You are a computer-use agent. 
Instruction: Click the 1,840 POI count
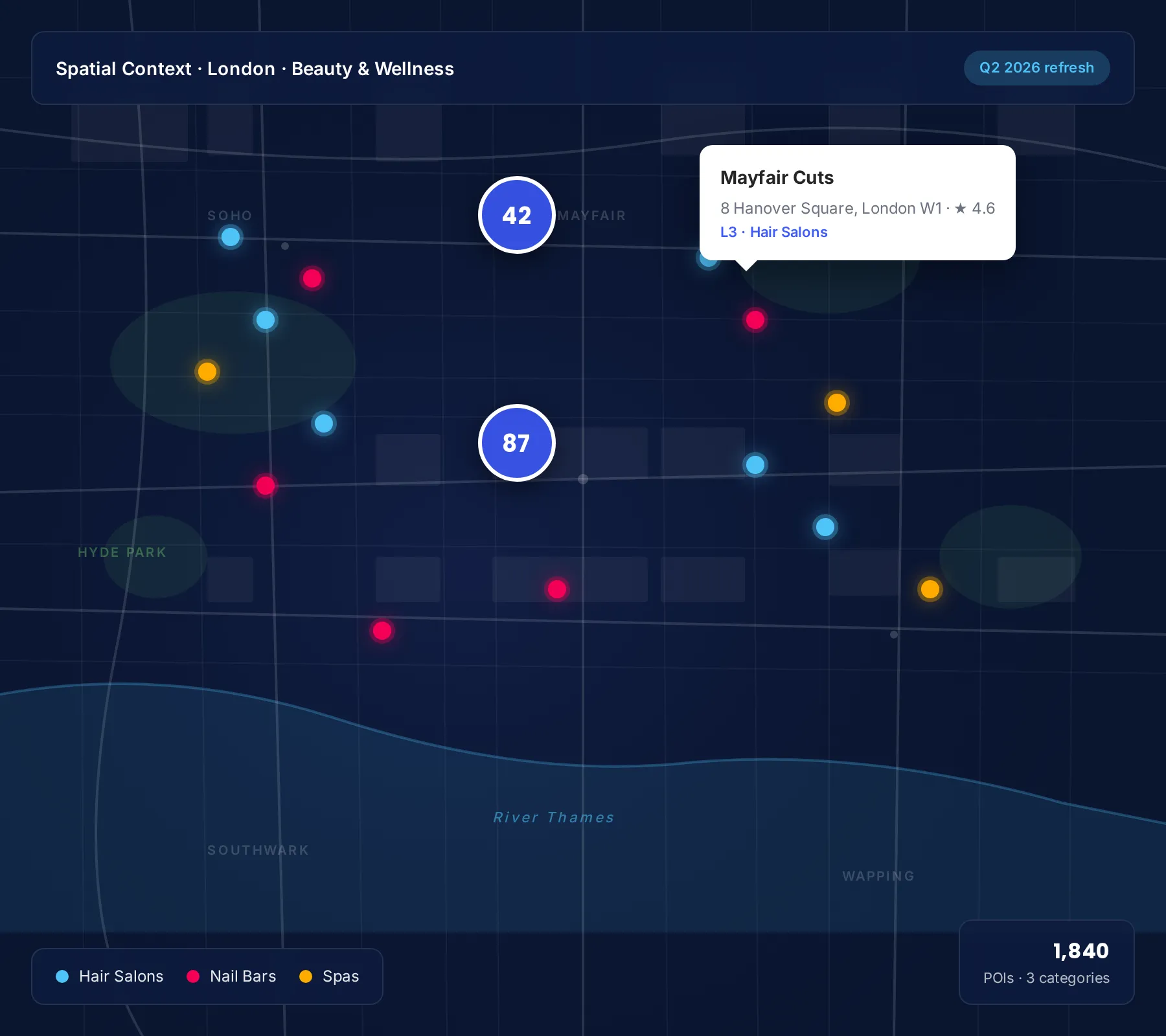click(1080, 951)
